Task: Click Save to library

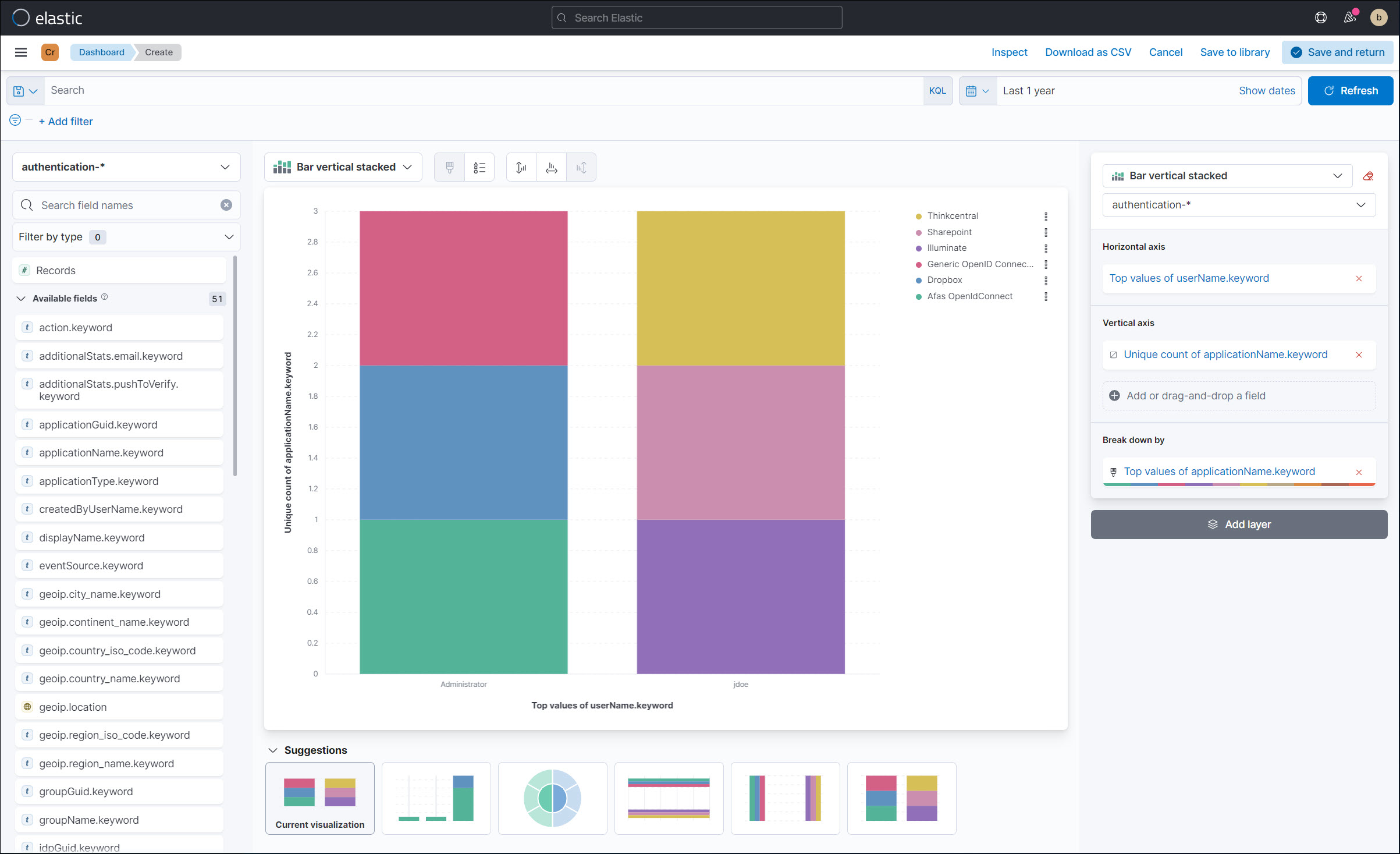Action: click(x=1235, y=52)
